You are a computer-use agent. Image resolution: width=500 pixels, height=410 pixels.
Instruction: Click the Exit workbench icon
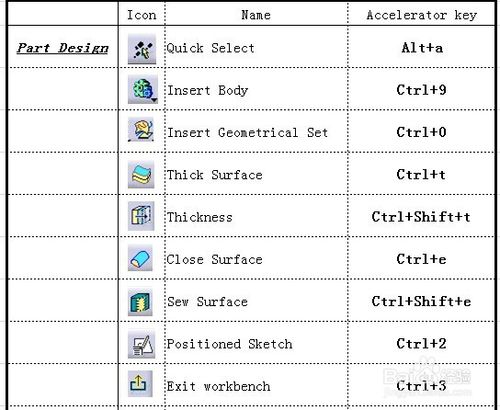140,384
